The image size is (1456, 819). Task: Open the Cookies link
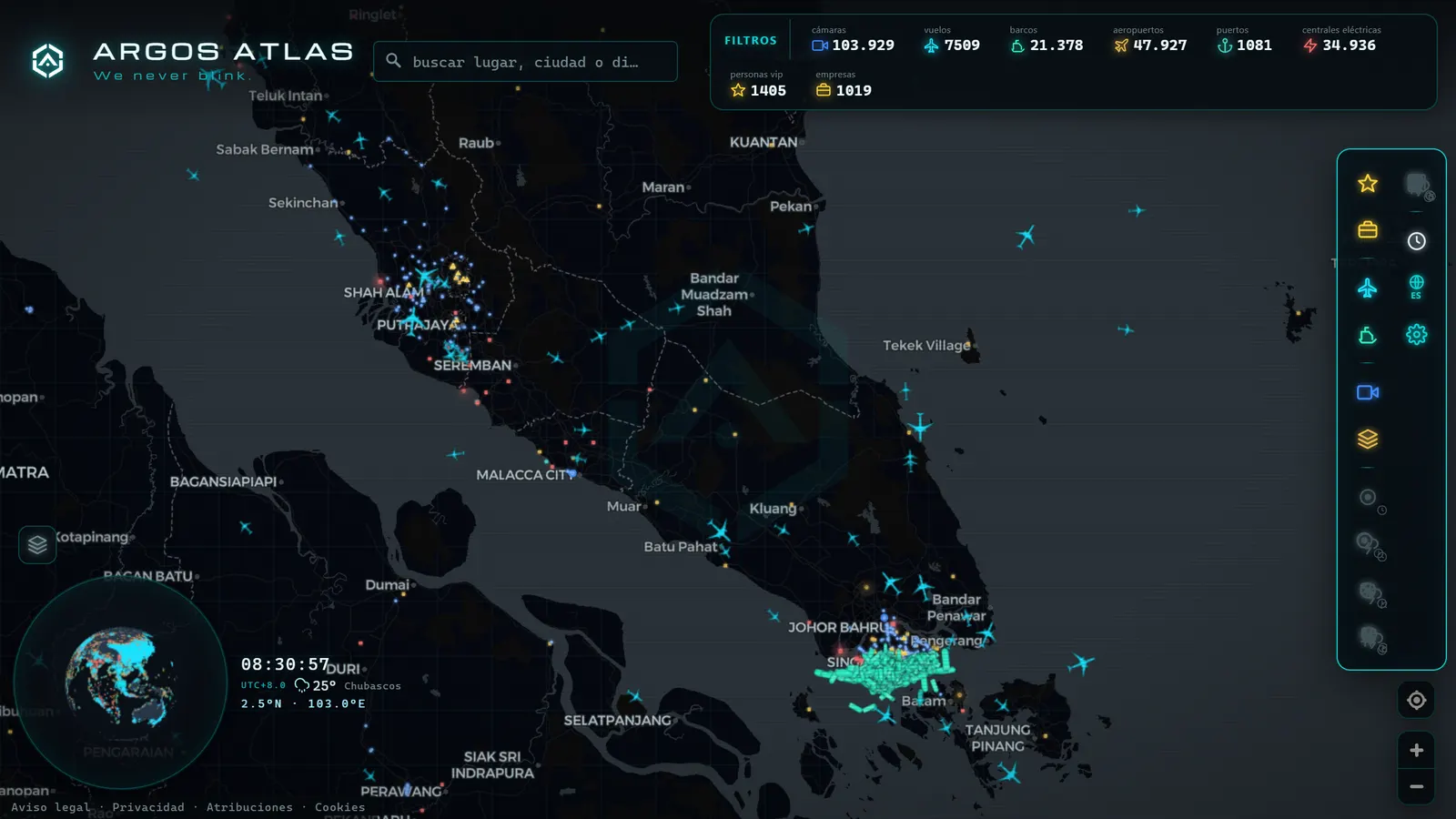tap(339, 807)
